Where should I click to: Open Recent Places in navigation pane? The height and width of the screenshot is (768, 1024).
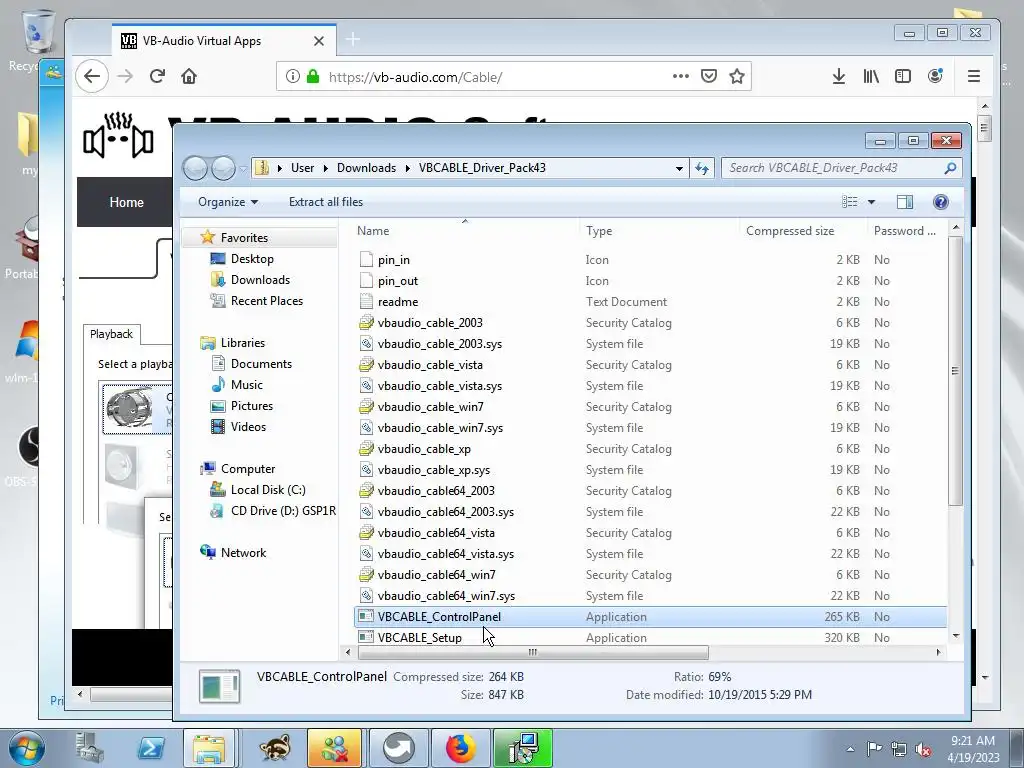point(266,300)
